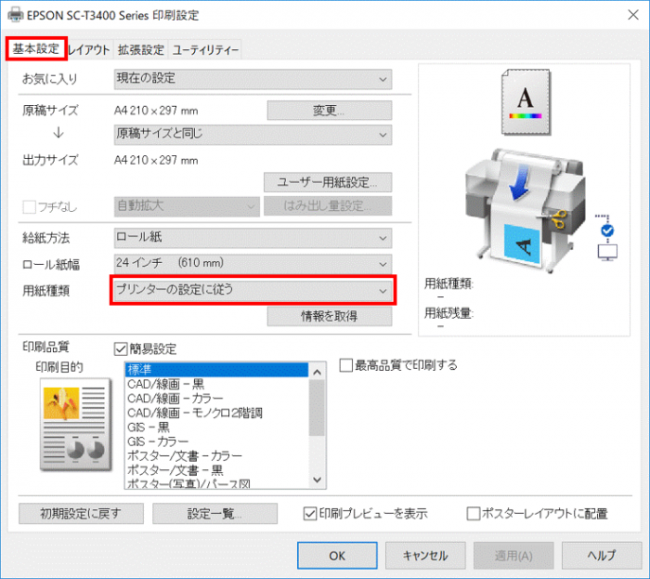Open the ユーティリティー tab
The height and width of the screenshot is (579, 650).
click(x=205, y=49)
